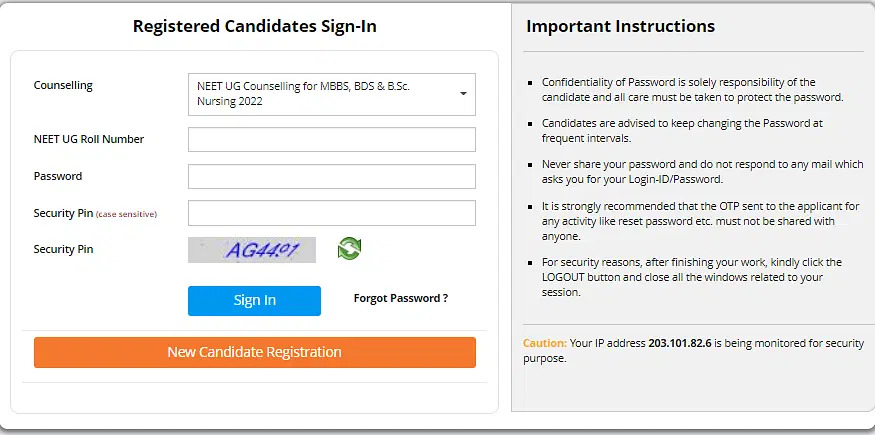The height and width of the screenshot is (435, 875).
Task: Click the Important Instructions heading
Action: click(620, 26)
